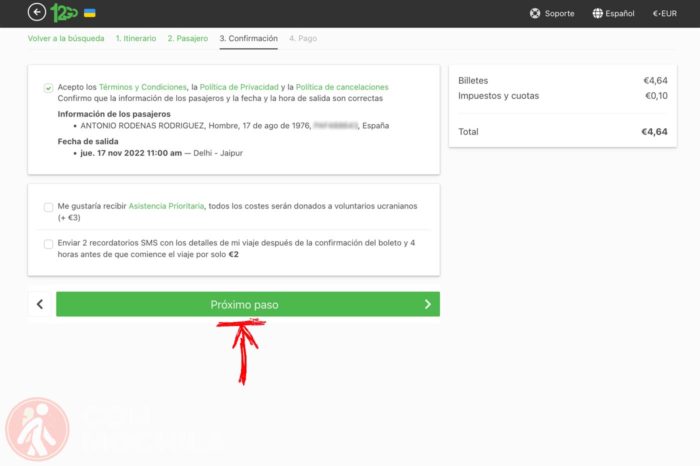The width and height of the screenshot is (700, 466).
Task: Switch to the 2. Pasajero step
Action: (x=188, y=38)
